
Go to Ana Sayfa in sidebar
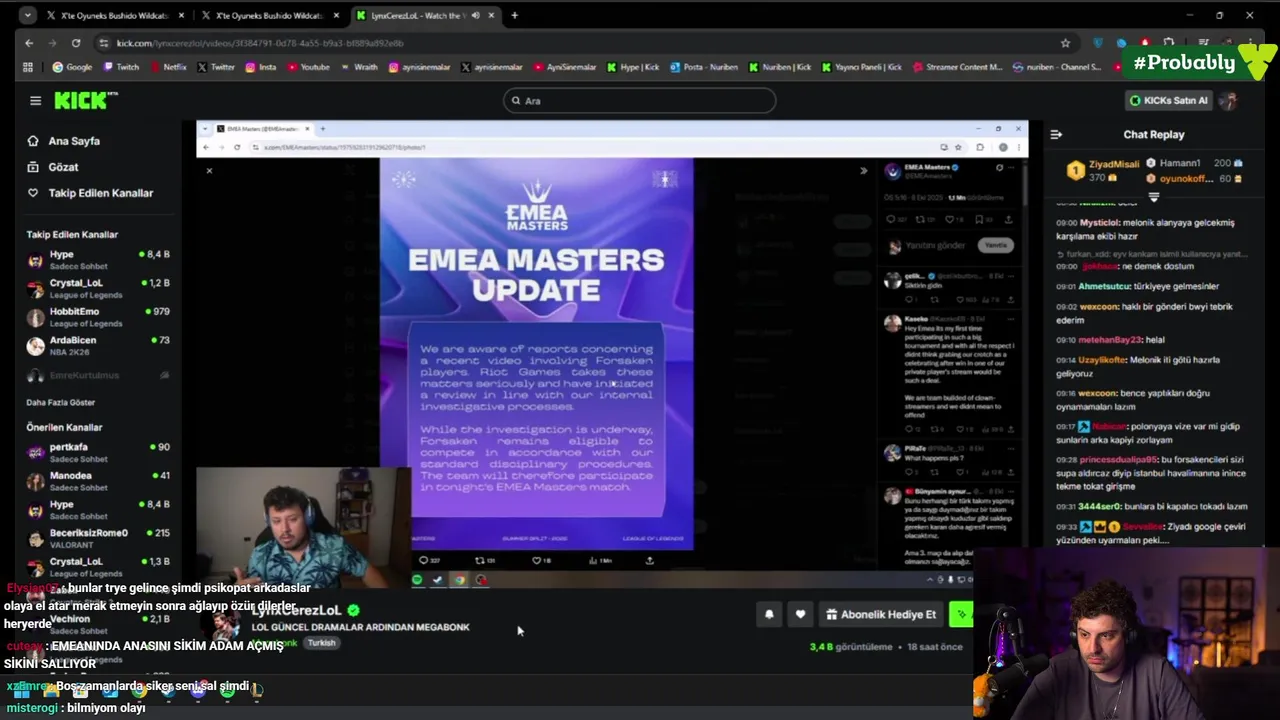click(64, 141)
